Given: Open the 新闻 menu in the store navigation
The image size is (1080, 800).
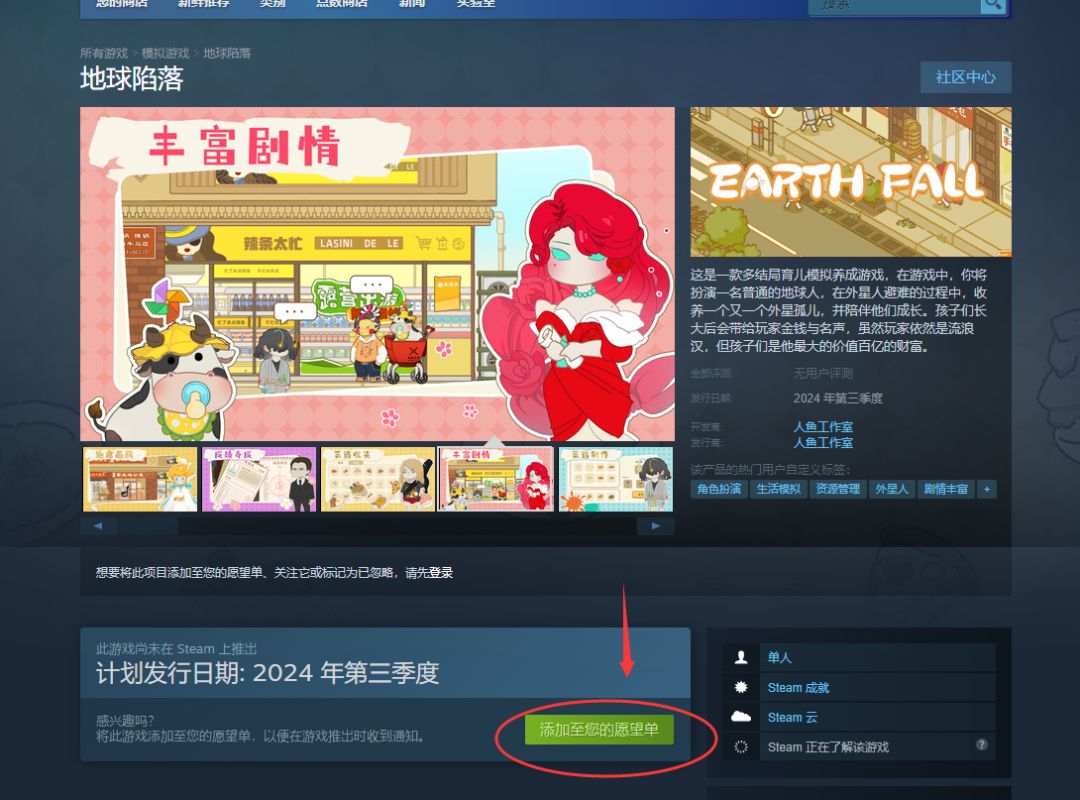Looking at the screenshot, I should click(x=412, y=3).
